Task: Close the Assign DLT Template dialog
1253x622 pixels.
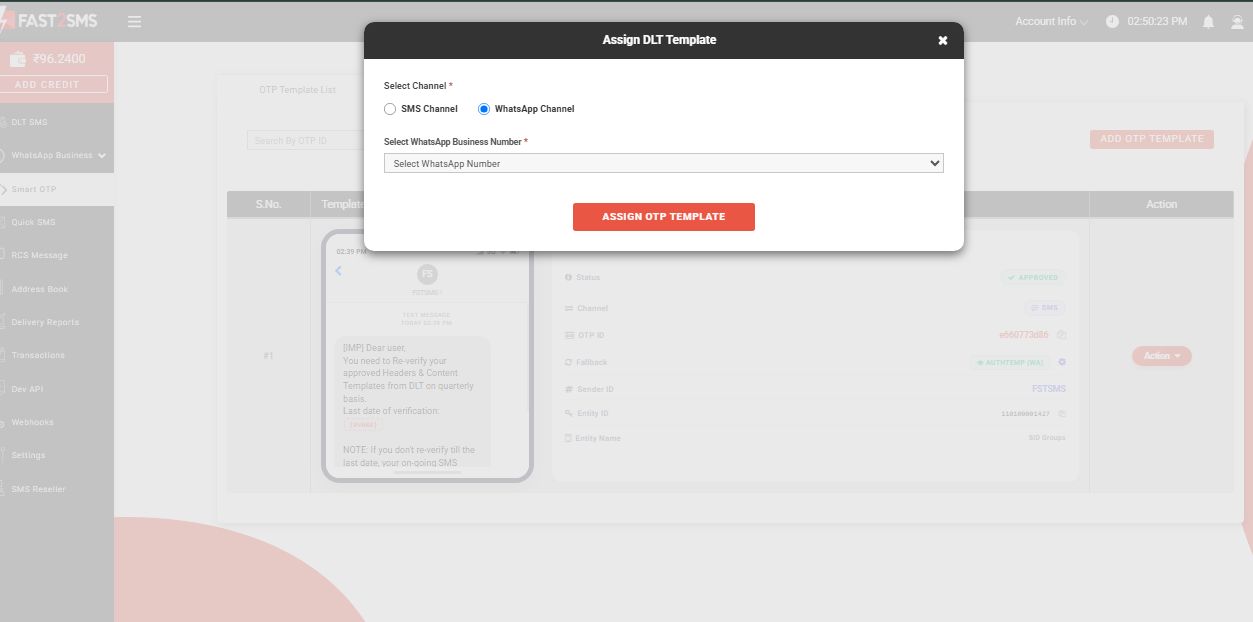Action: coord(942,41)
